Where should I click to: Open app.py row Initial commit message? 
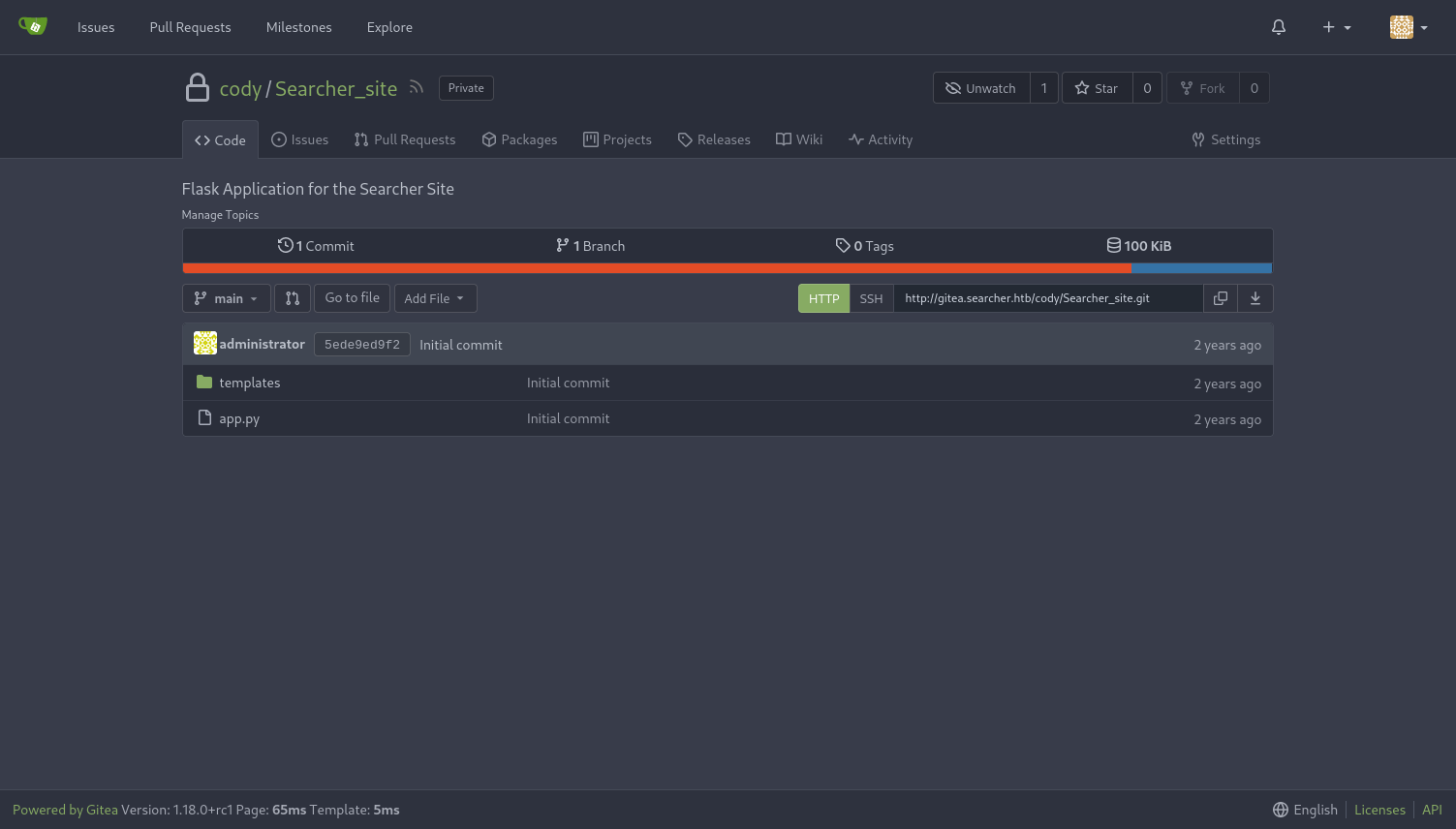click(569, 418)
